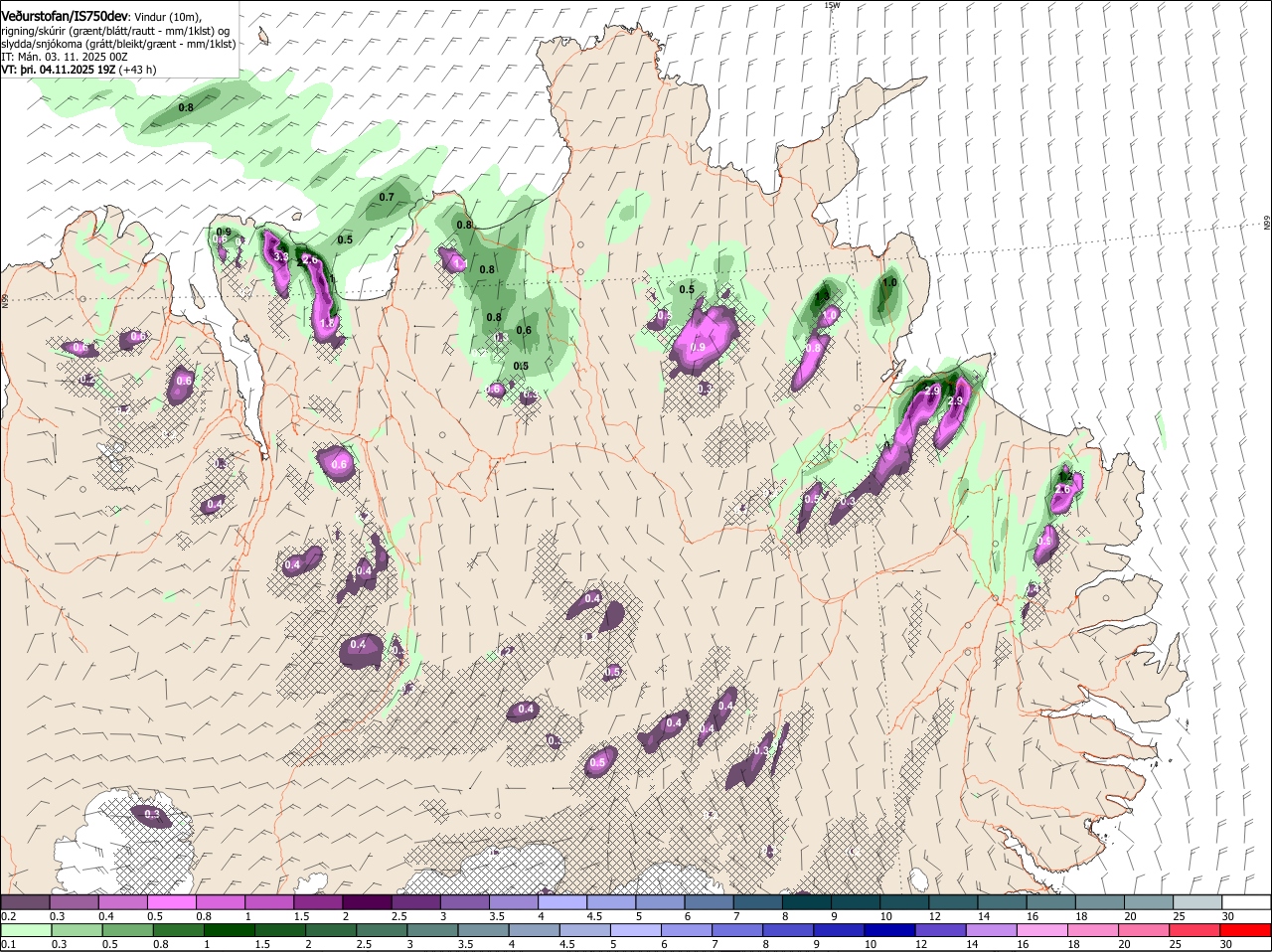Select the 0.7 rain value over the sea
The height and width of the screenshot is (952, 1272).
[x=387, y=197]
